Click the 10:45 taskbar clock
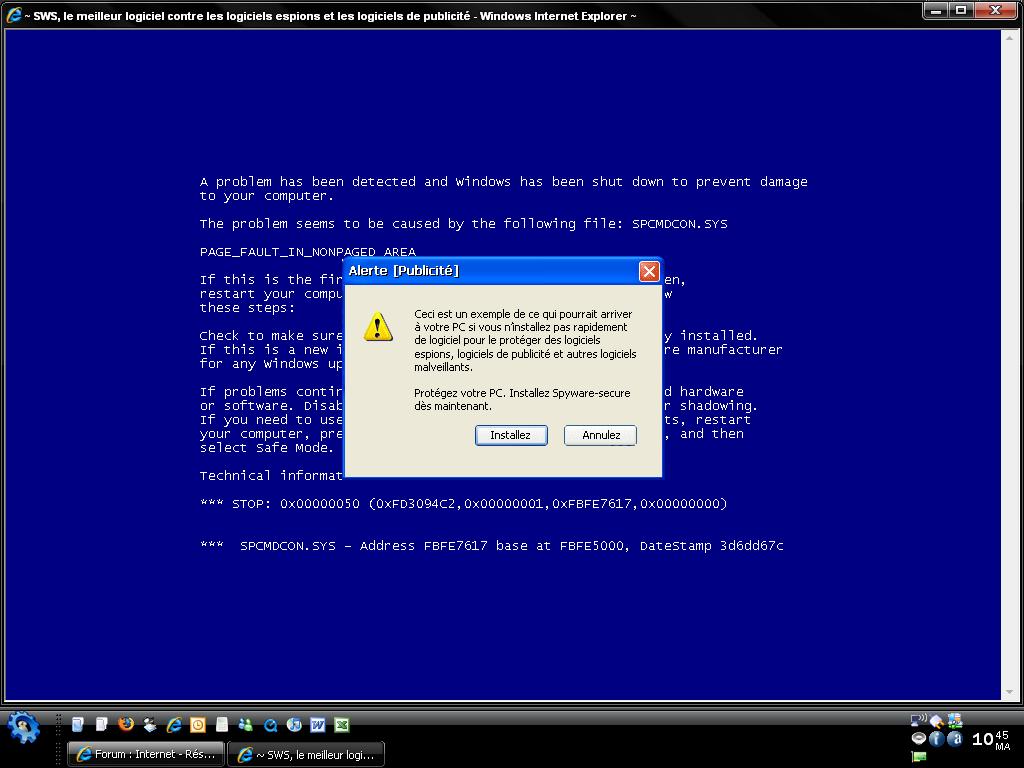Image resolution: width=1024 pixels, height=768 pixels. (x=991, y=739)
